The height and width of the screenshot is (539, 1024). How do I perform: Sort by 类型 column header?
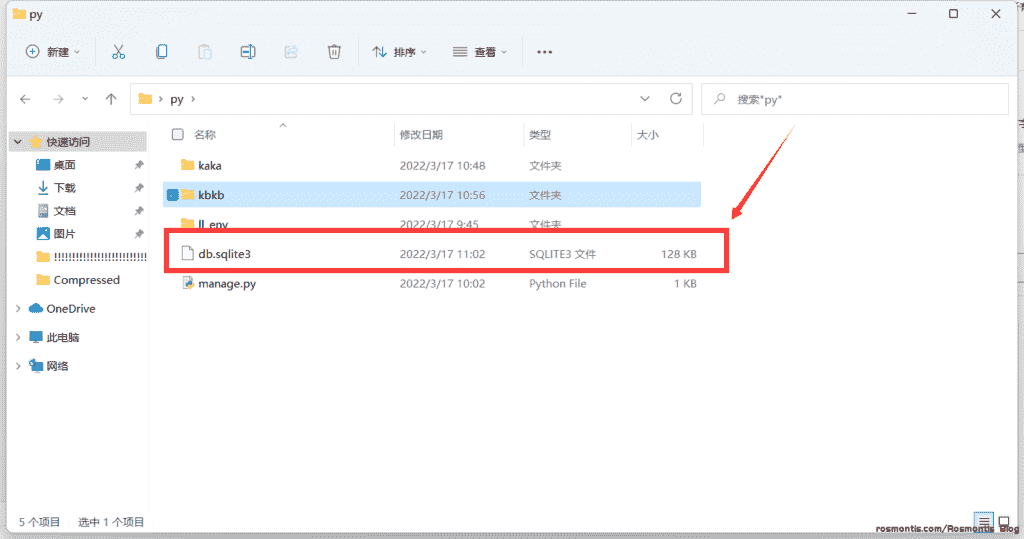(540, 135)
